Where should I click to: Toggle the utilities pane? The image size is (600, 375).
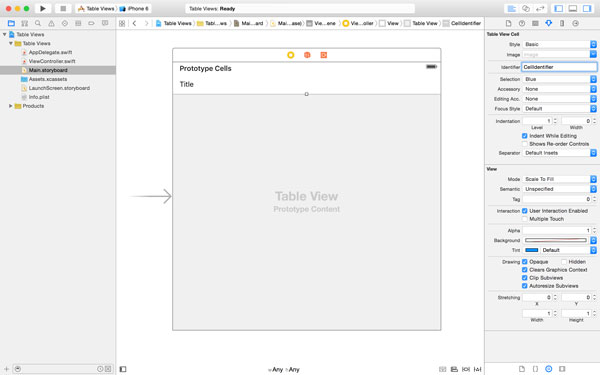tap(587, 8)
